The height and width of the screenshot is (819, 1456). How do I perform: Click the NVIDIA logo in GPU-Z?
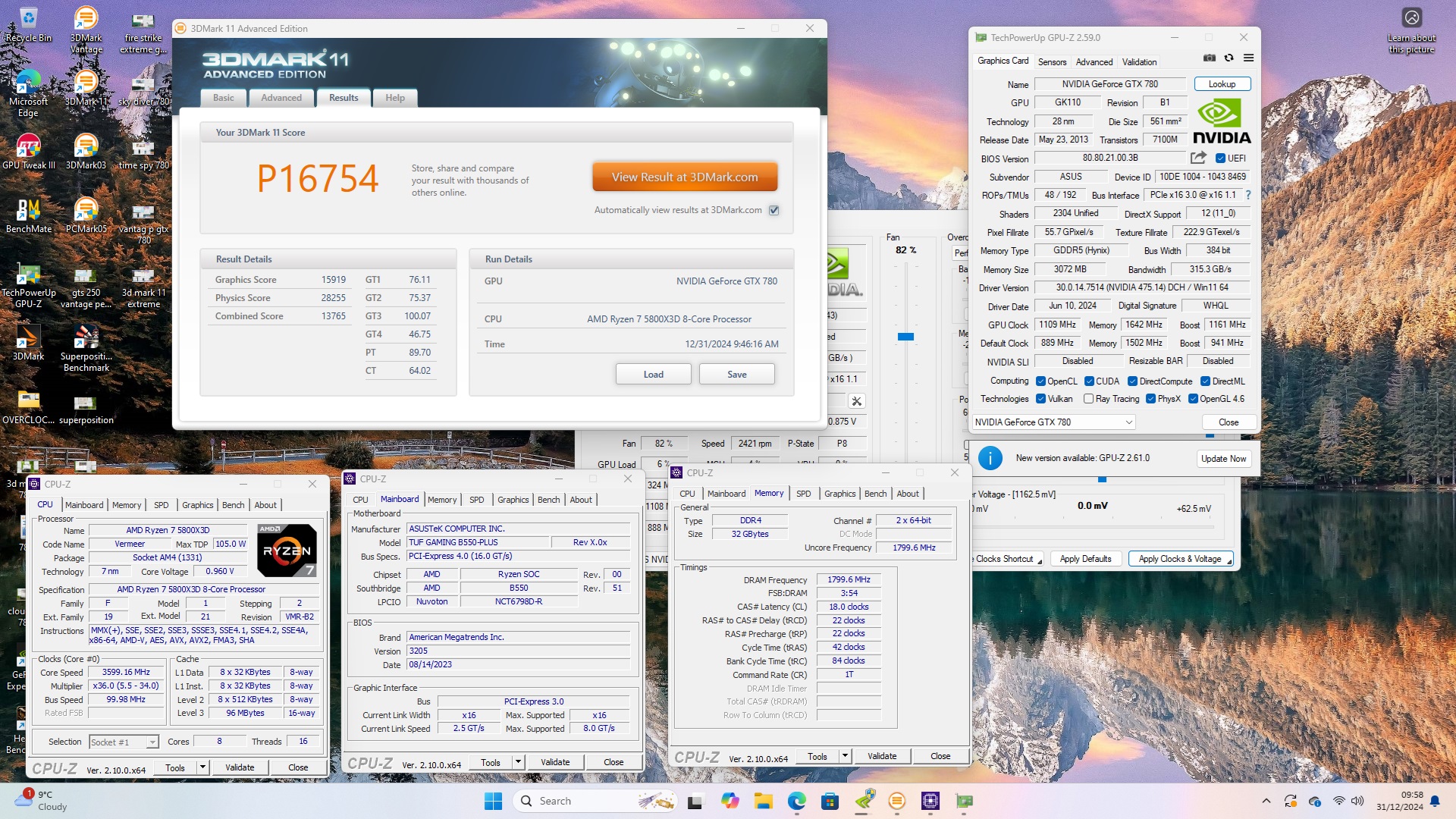pos(1222,121)
